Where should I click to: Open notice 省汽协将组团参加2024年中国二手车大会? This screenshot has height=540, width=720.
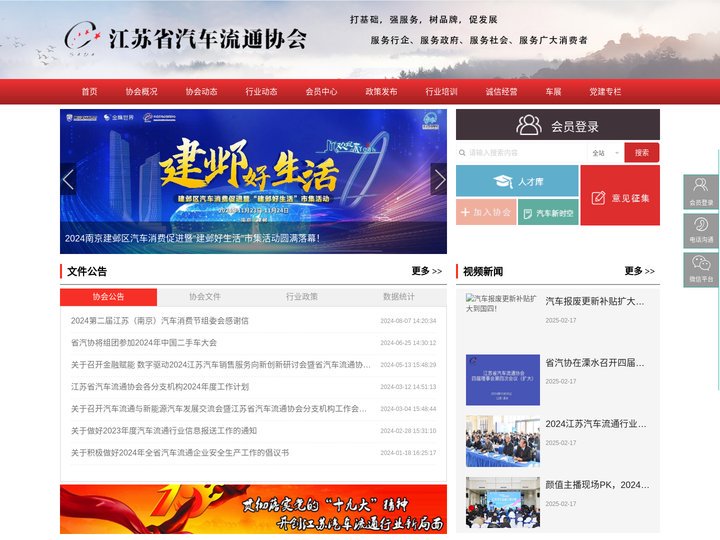[x=144, y=343]
